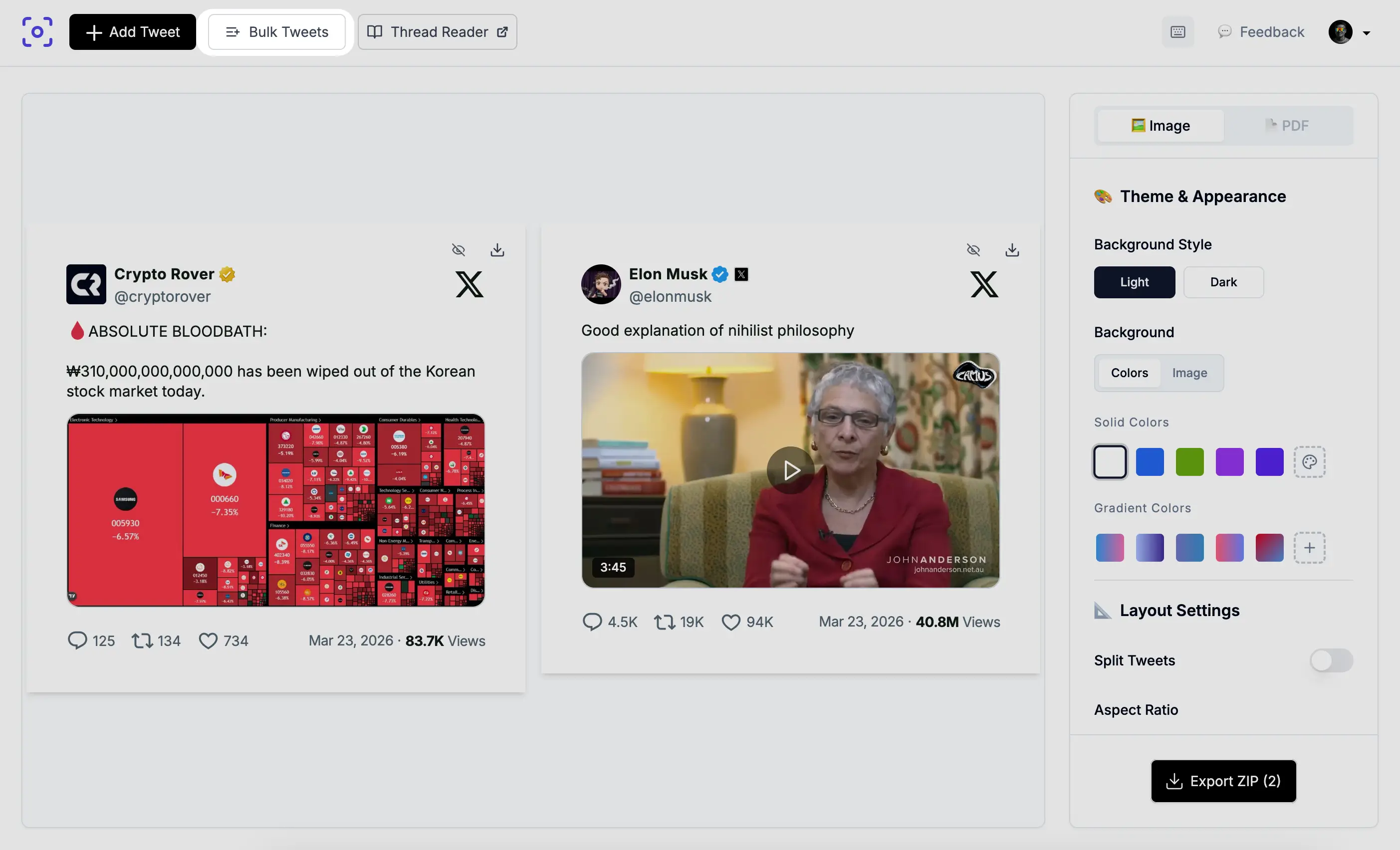Hide the Crypto Rover tweet with eye icon
The width and height of the screenshot is (1400, 850).
458,250
